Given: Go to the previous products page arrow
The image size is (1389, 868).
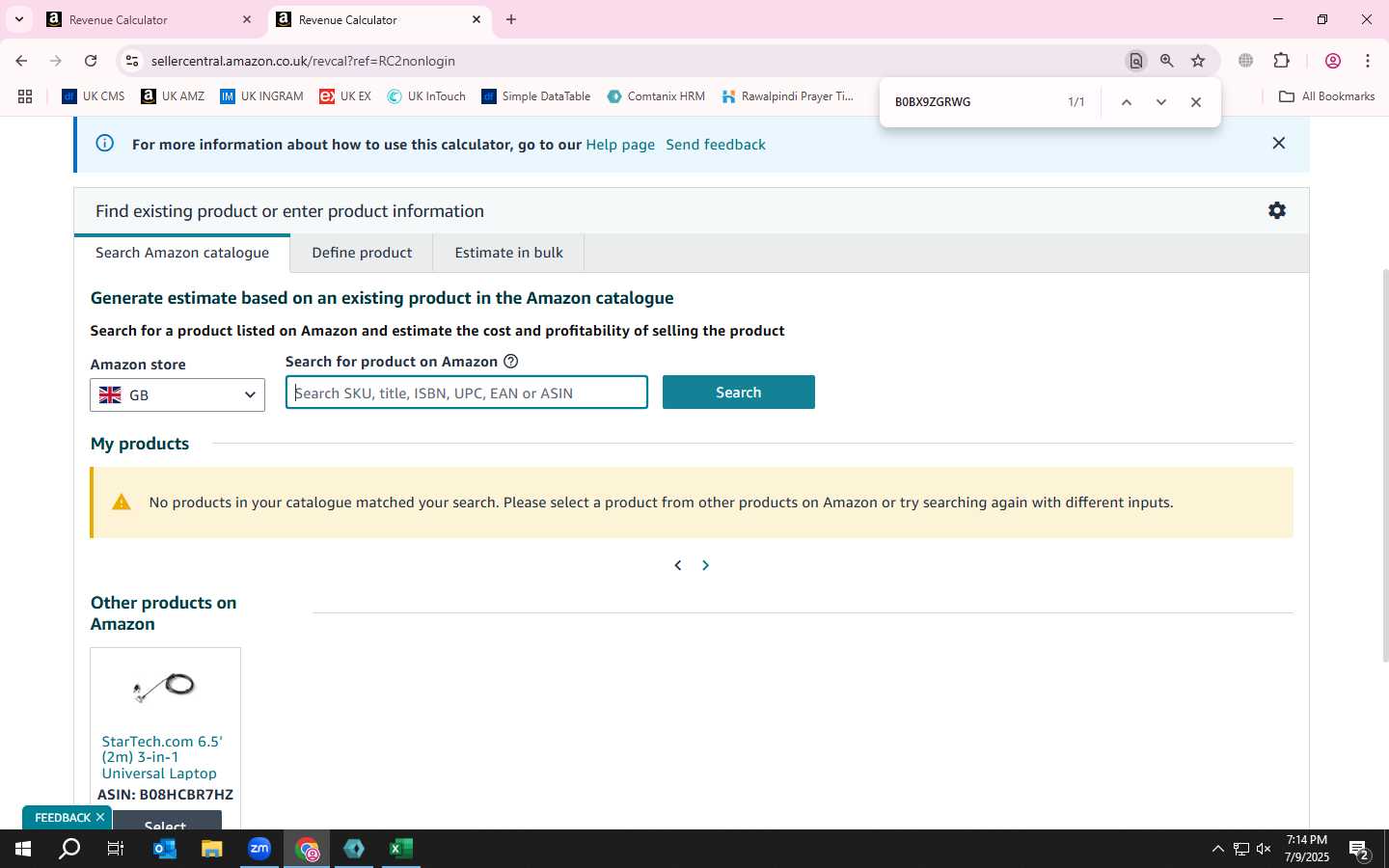Looking at the screenshot, I should [678, 565].
